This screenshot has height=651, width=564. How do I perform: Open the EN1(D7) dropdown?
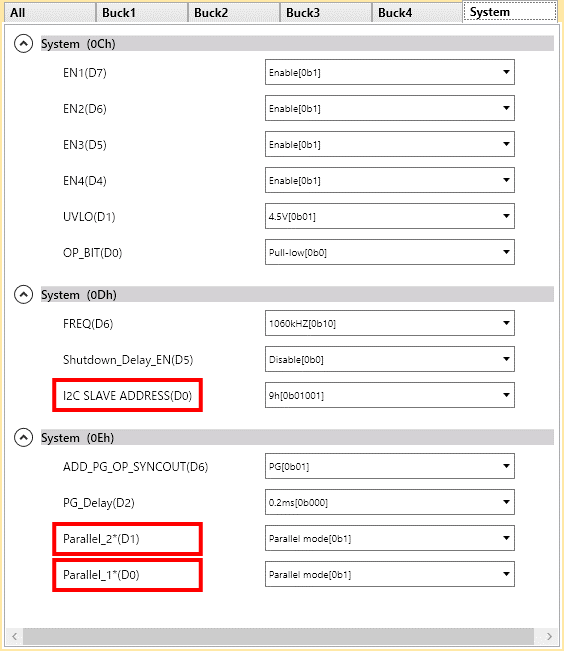[x=390, y=72]
